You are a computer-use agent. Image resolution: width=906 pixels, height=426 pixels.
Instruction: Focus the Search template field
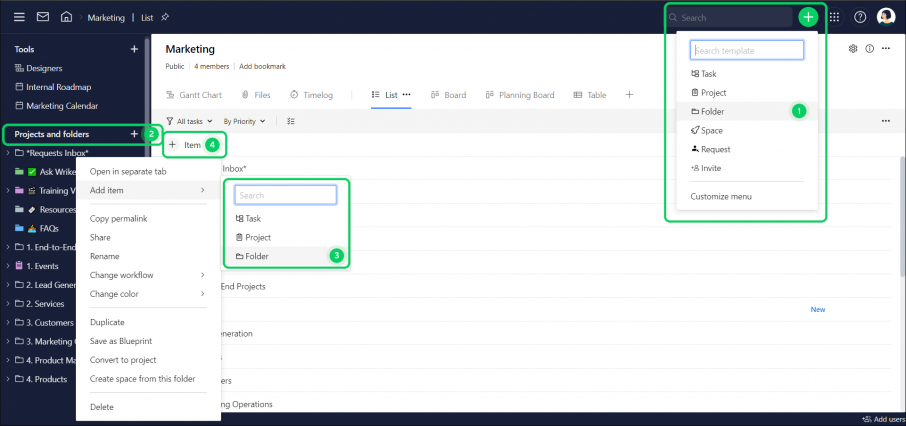click(x=747, y=50)
